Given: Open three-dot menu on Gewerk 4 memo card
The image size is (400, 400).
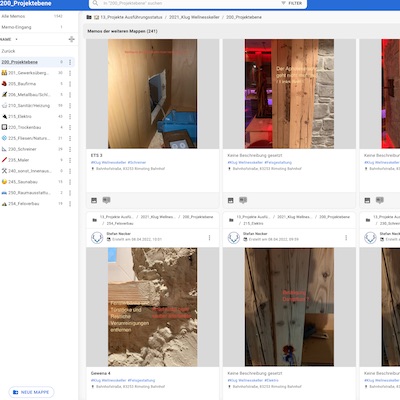Looking at the screenshot, I should [x=209, y=238].
